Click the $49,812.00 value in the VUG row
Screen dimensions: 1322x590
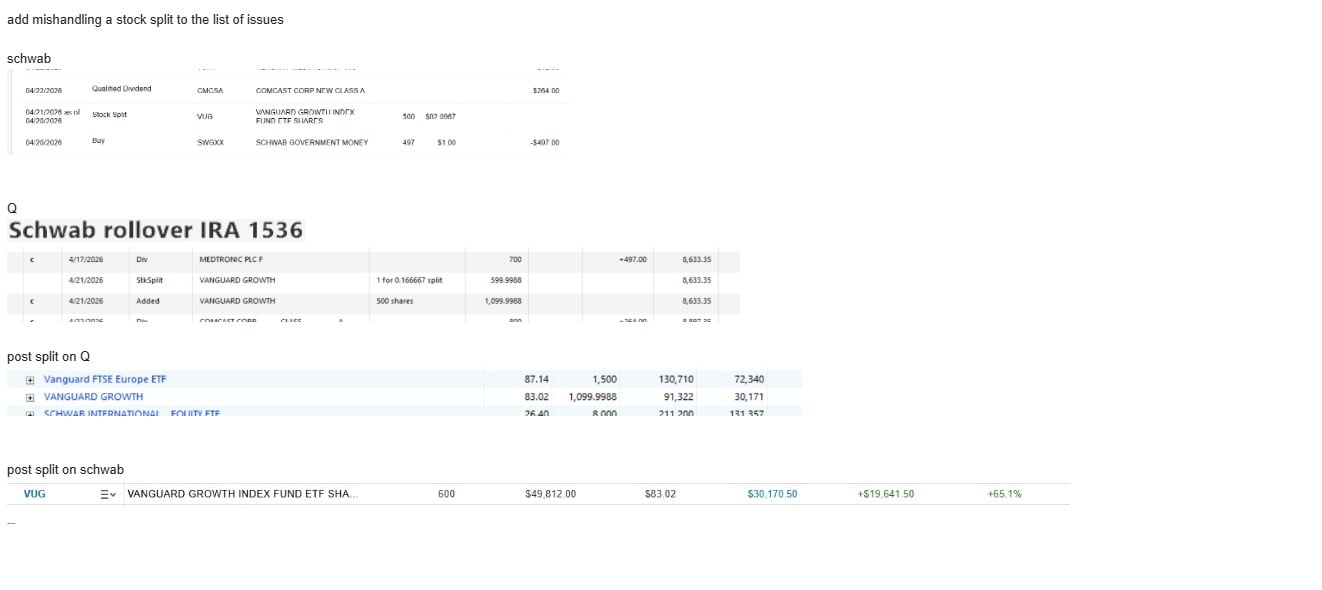pyautogui.click(x=550, y=494)
